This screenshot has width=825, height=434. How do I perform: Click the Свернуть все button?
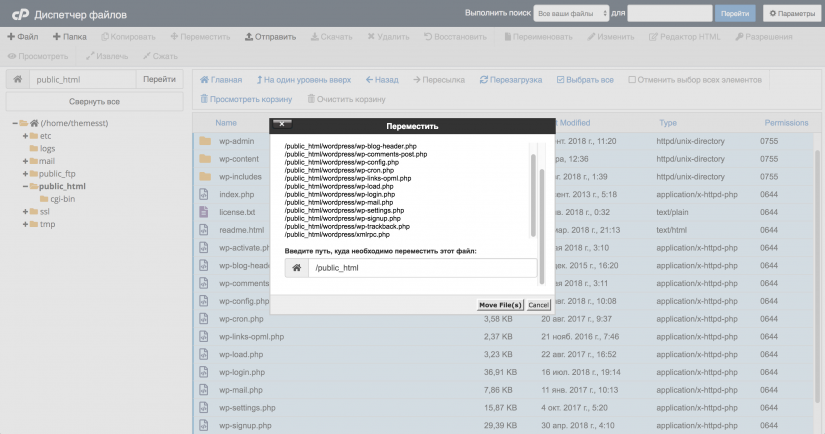click(94, 102)
